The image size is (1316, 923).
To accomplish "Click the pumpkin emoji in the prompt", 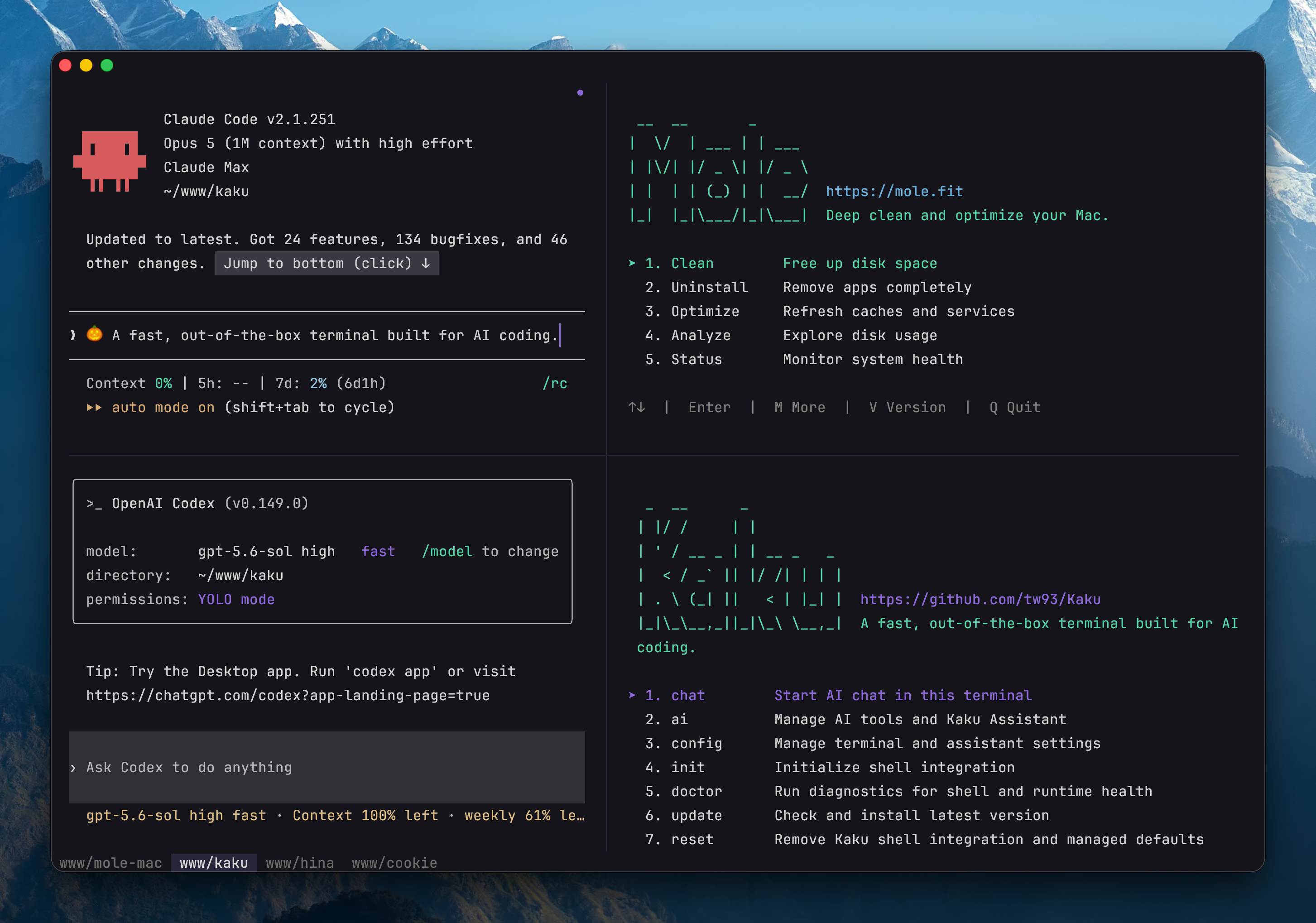I will pos(95,334).
